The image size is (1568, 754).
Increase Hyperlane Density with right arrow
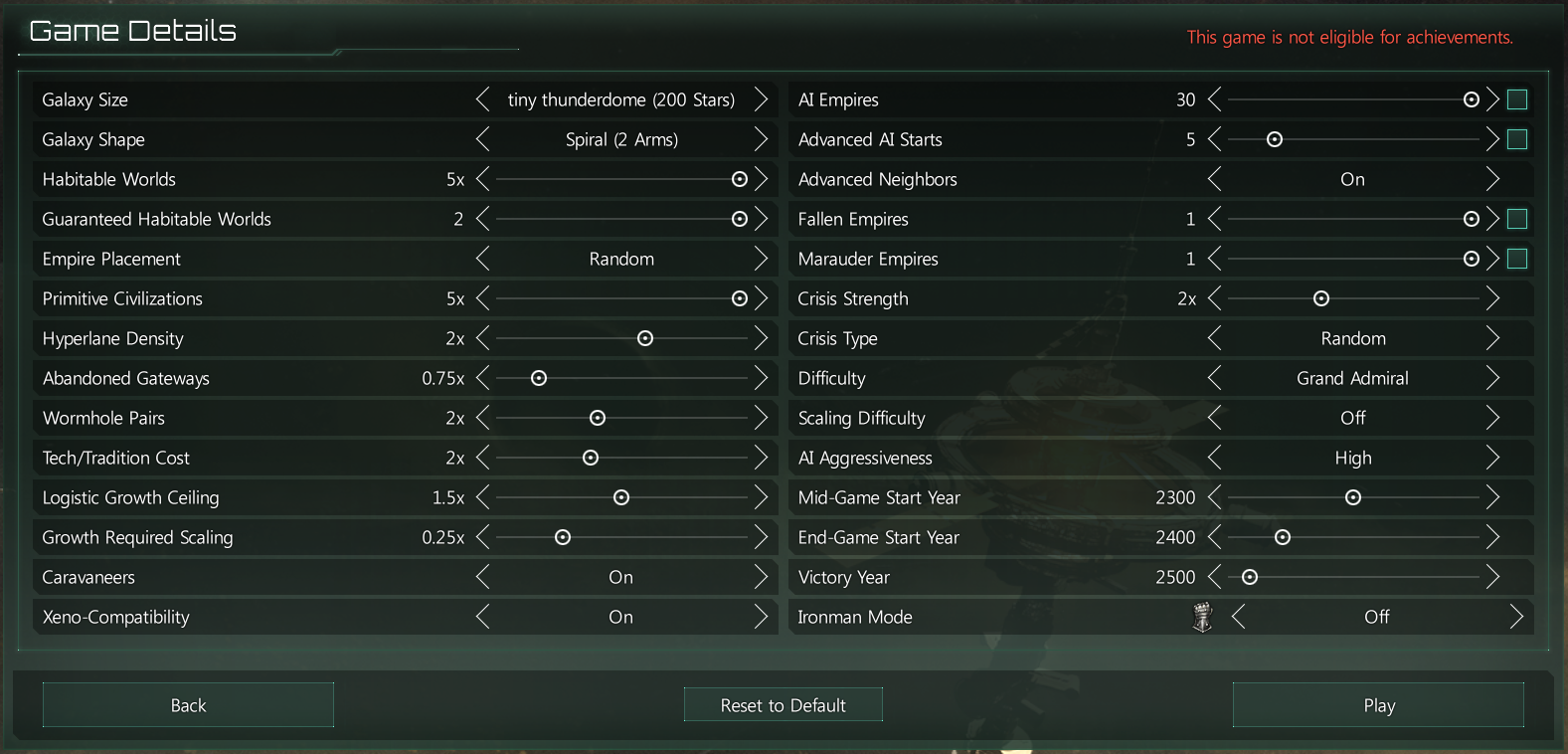pyautogui.click(x=761, y=338)
